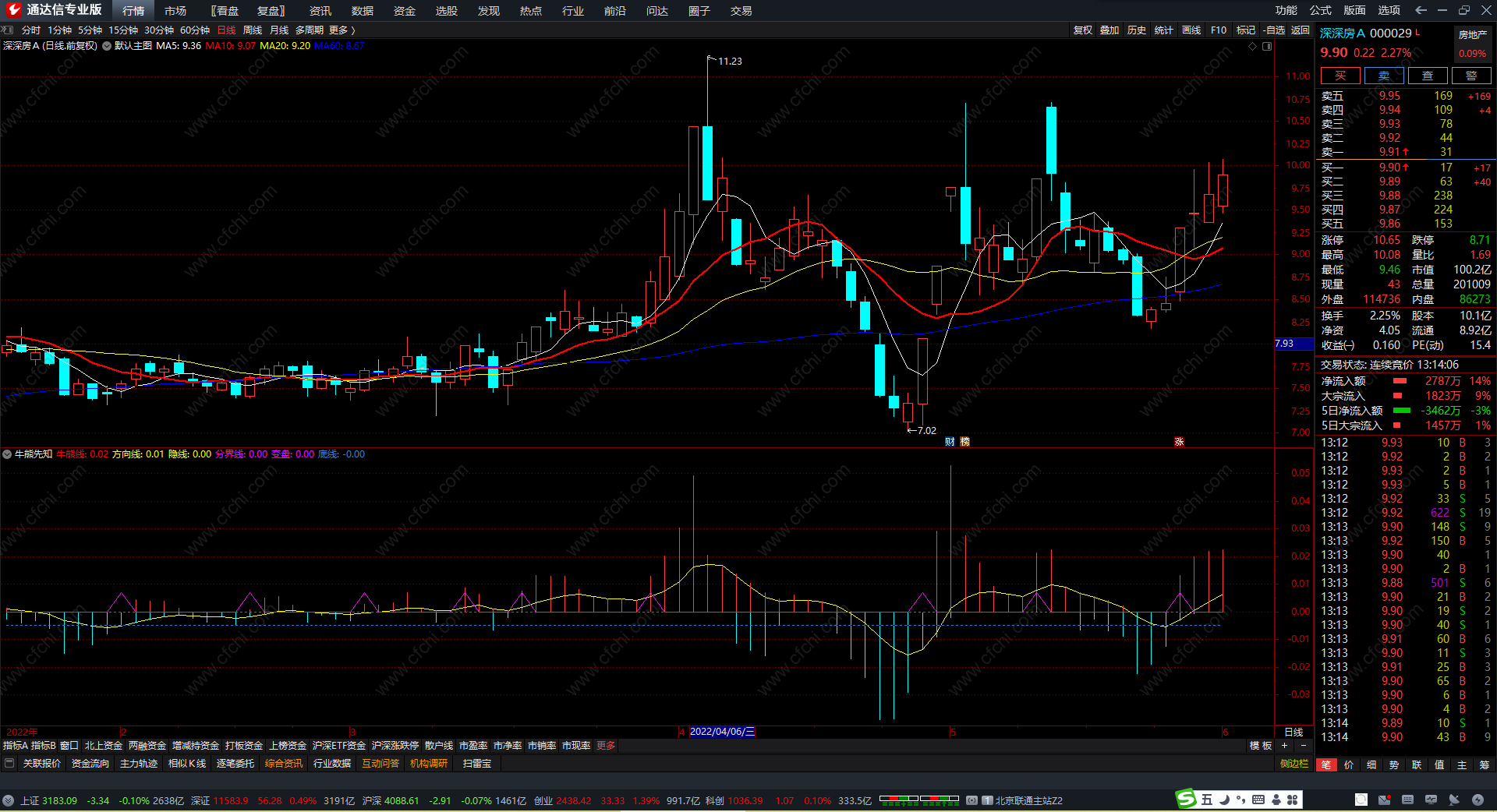This screenshot has width=1497, height=812.
Task: Click the soft keyboard icon in input bar
Action: (x=1258, y=800)
